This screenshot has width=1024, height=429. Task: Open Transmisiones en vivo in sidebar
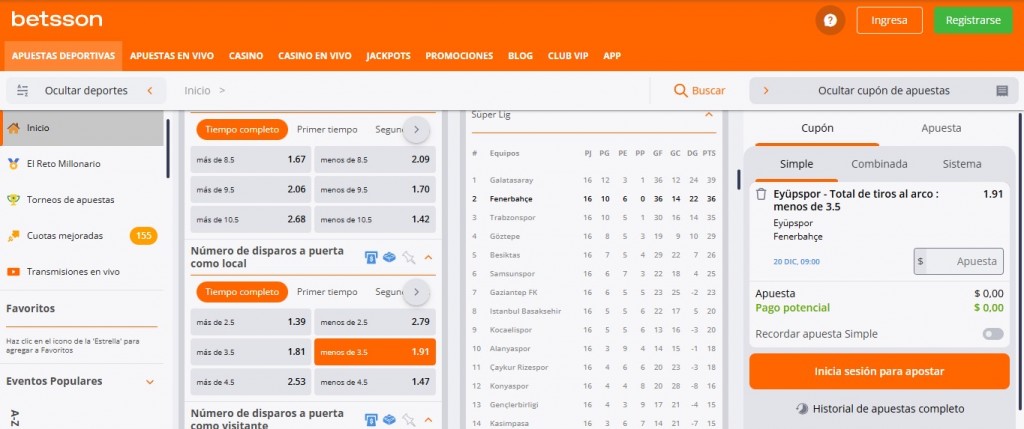coord(73,271)
